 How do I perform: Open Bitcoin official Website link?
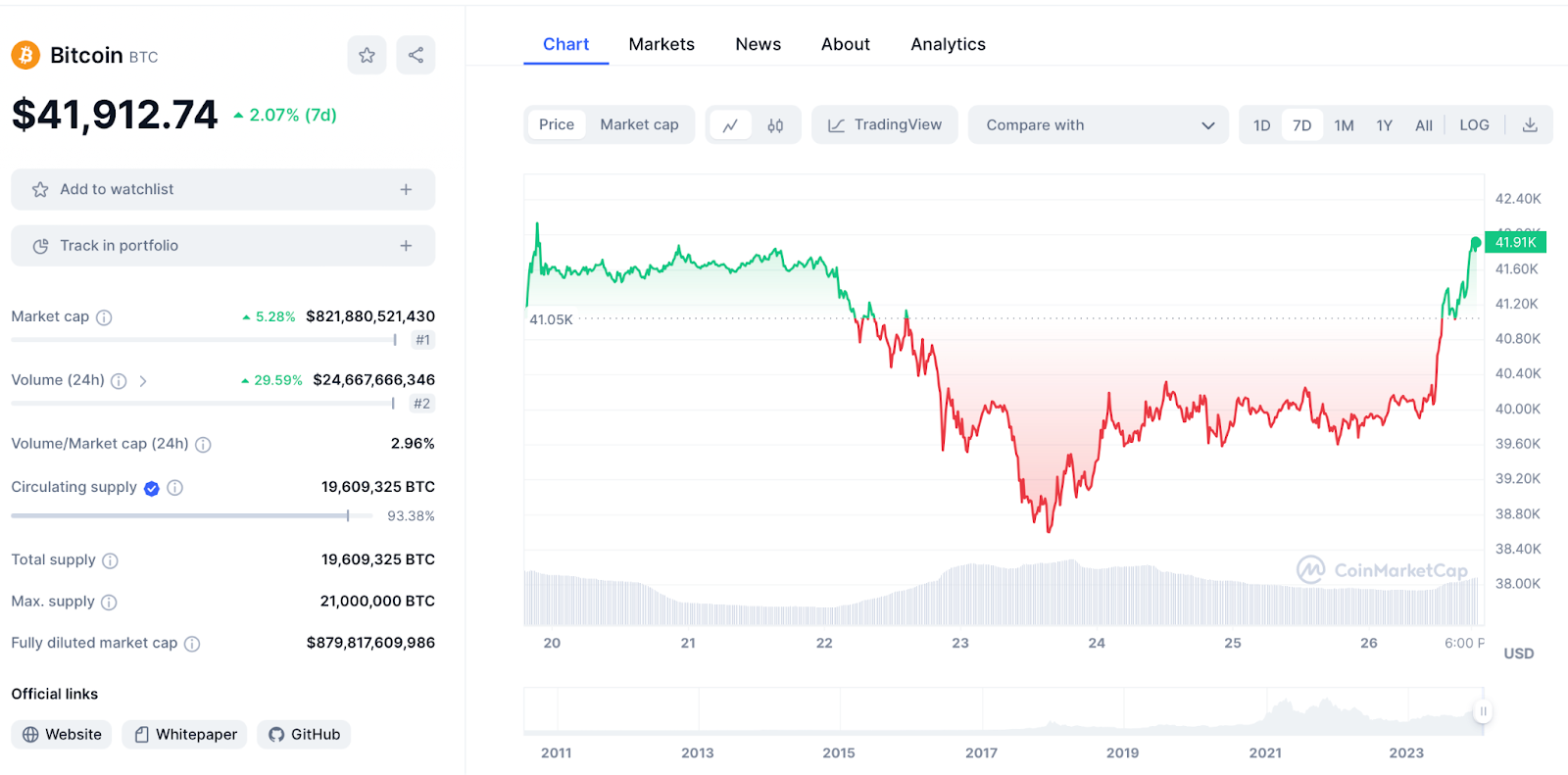[62, 735]
